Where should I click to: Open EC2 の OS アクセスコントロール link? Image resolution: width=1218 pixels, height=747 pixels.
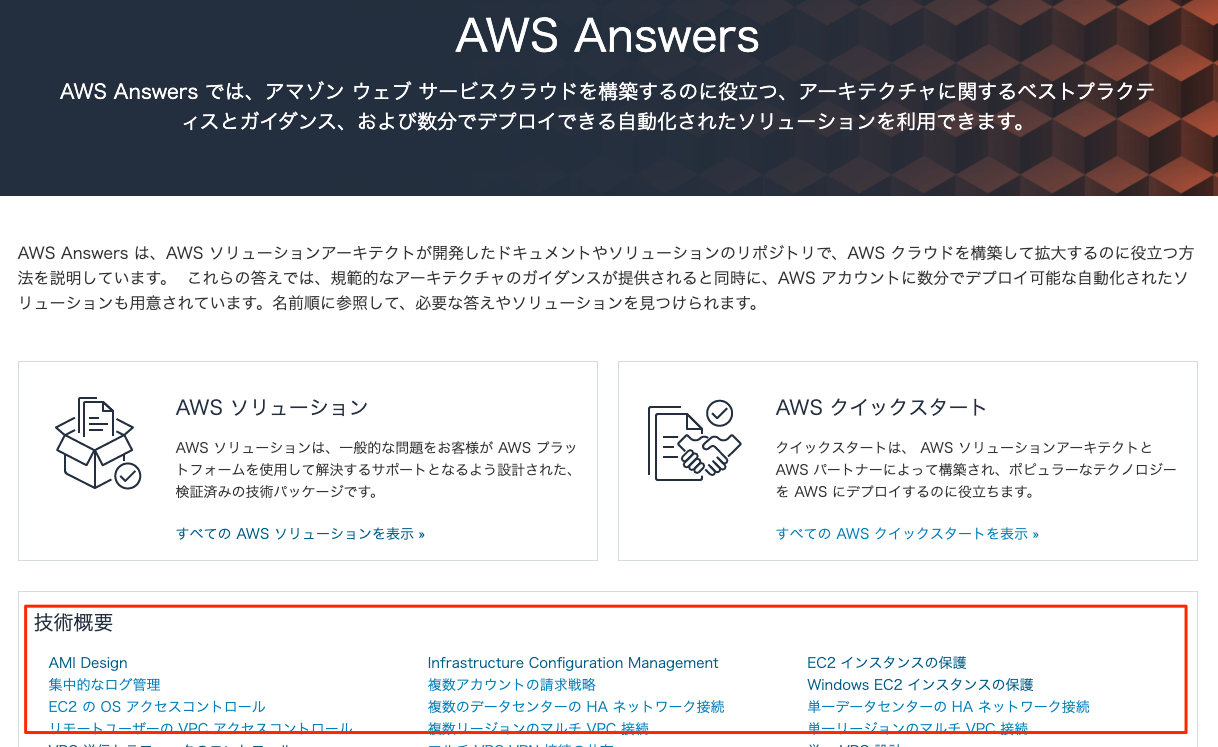point(156,706)
